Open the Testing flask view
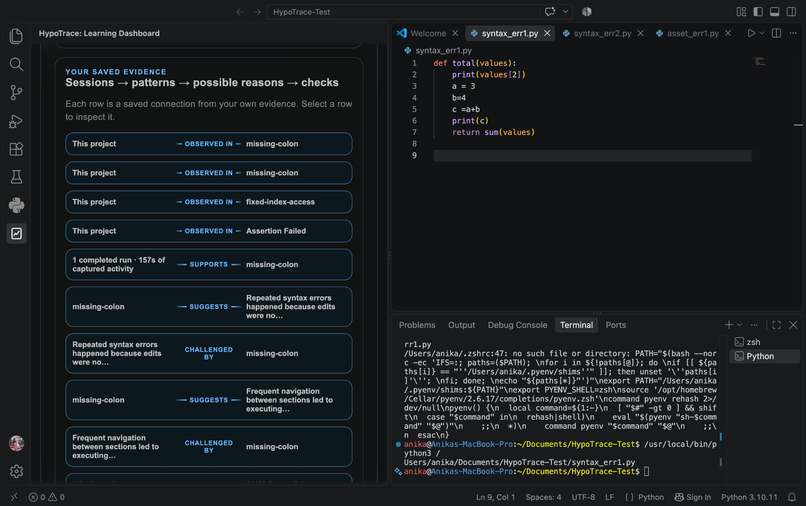Viewport: 806px width, 506px height. click(x=16, y=177)
